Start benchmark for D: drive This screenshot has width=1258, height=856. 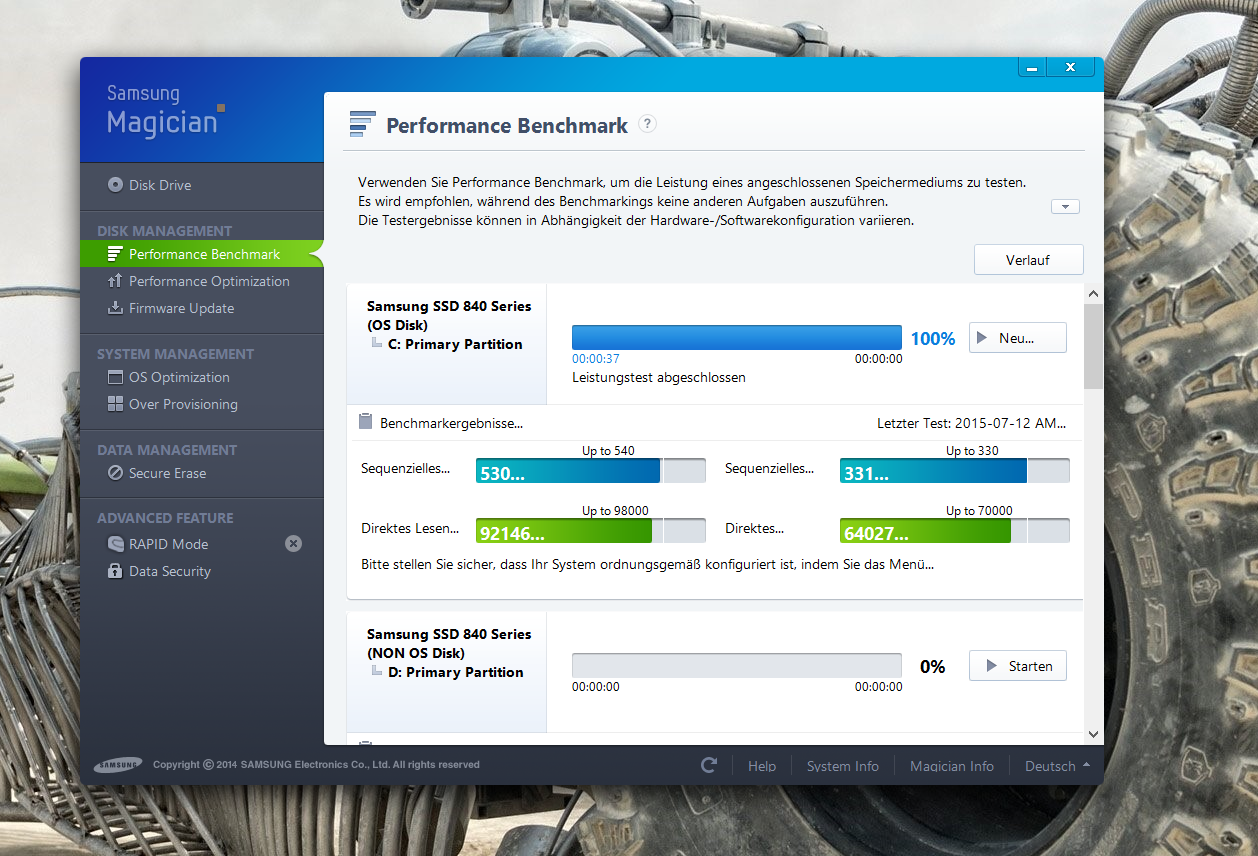(x=1018, y=666)
